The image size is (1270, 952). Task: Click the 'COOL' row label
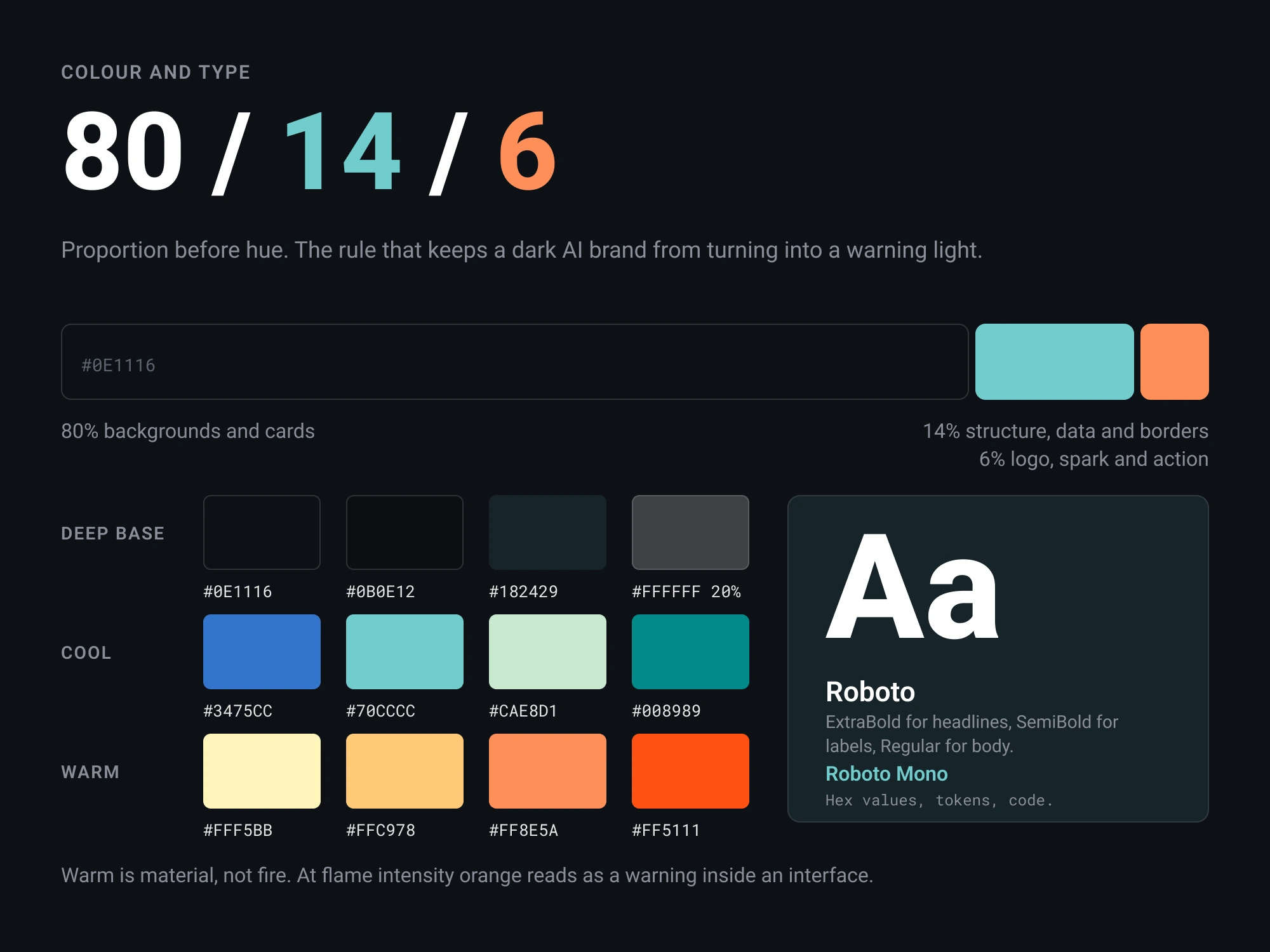coord(86,652)
